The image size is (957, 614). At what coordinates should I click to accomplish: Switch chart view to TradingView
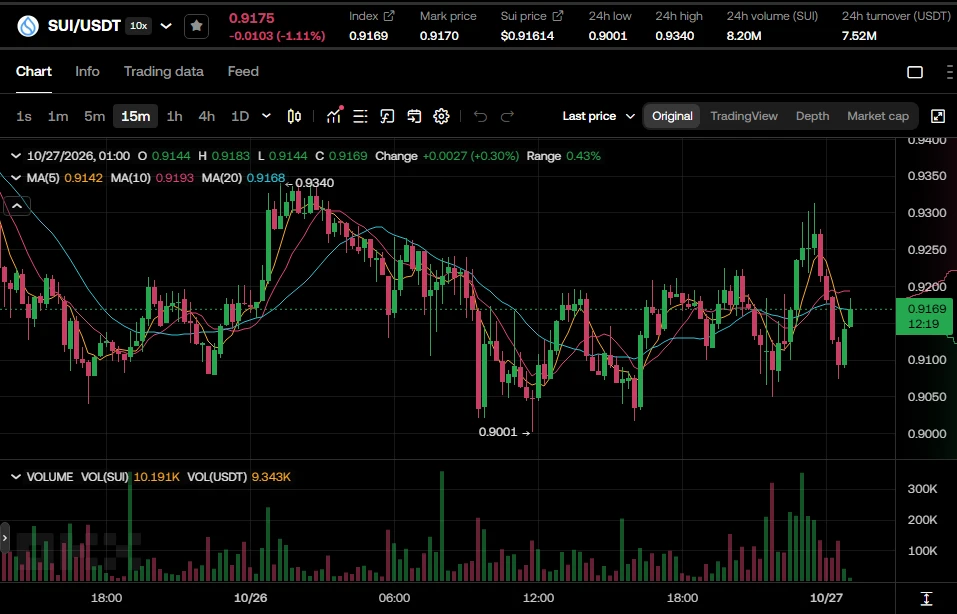click(x=744, y=116)
